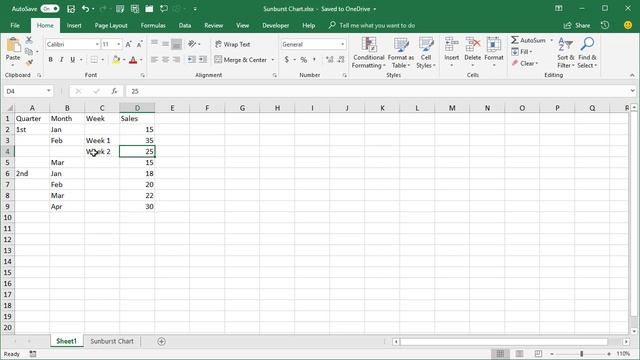640x360 pixels.
Task: Click AutoSum
Action: pyautogui.click(x=528, y=40)
